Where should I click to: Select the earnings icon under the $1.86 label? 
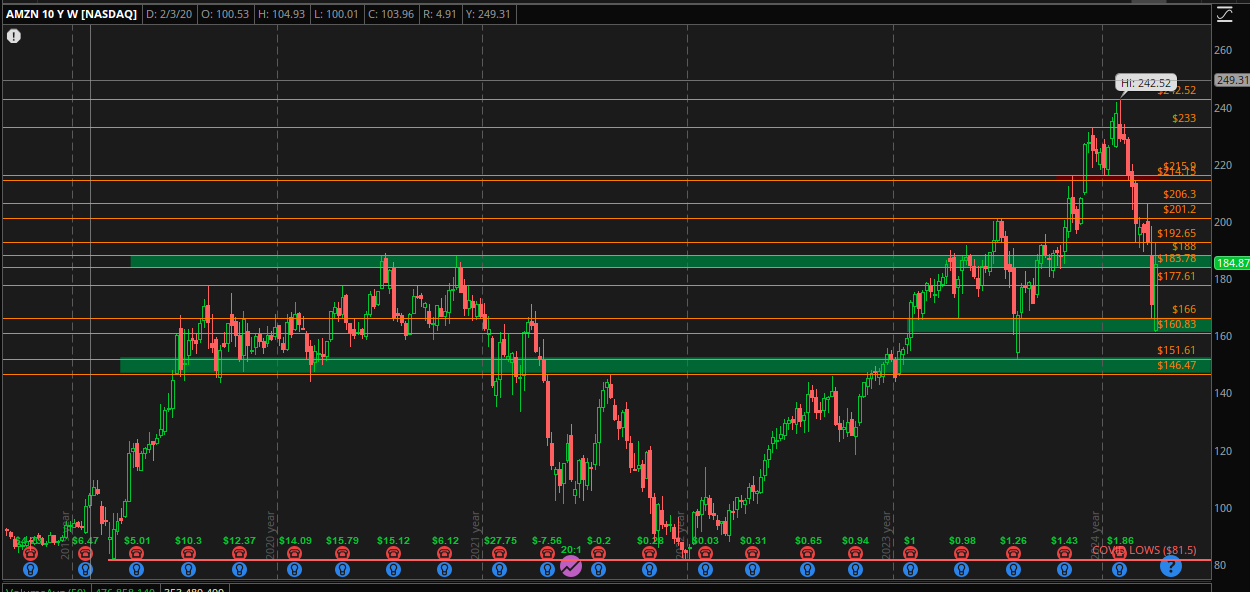[1119, 553]
